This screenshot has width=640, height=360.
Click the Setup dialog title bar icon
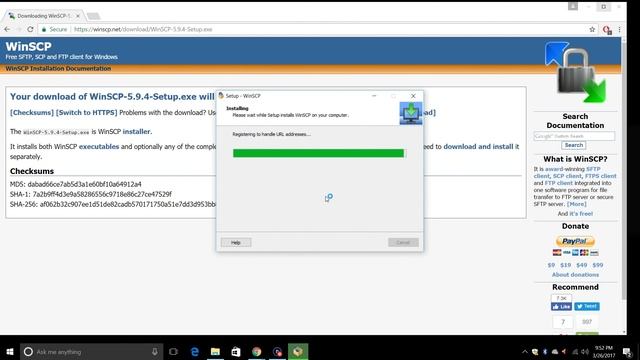[221, 96]
